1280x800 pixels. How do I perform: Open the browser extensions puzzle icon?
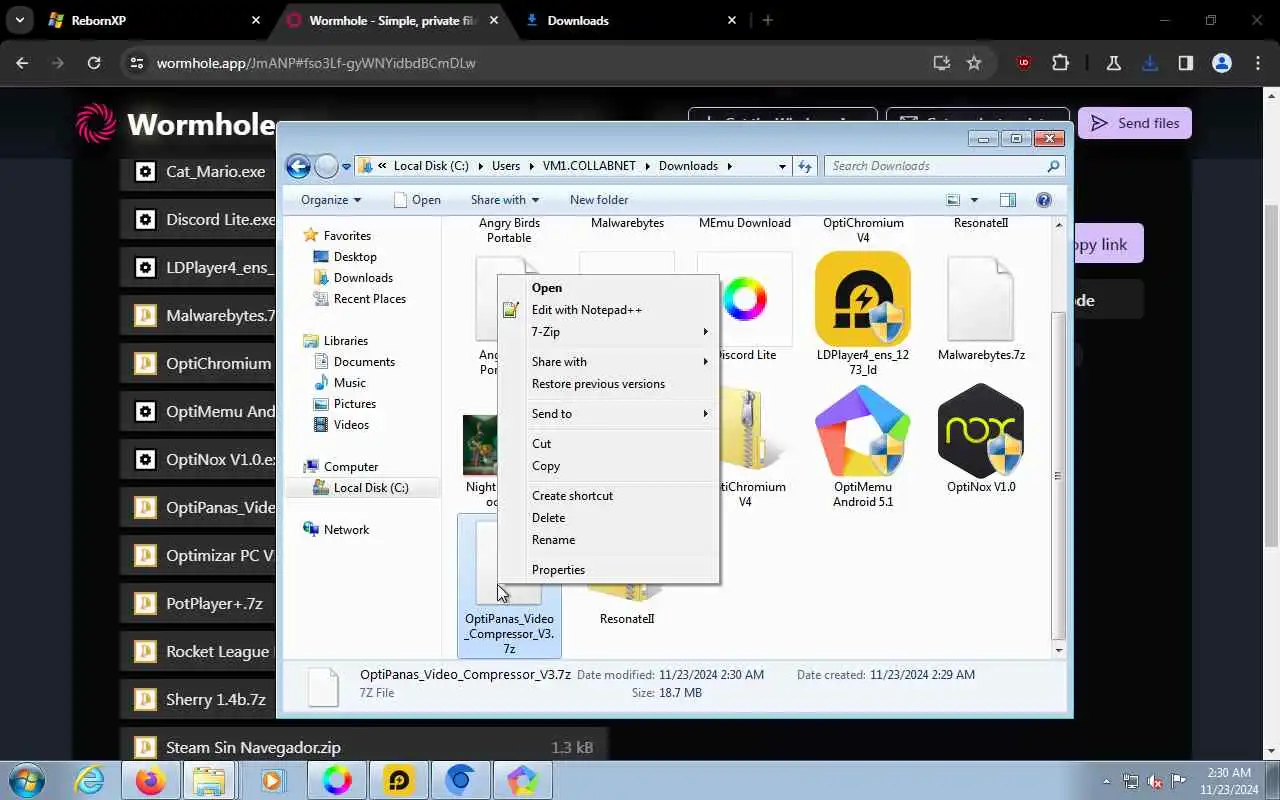coord(1060,63)
